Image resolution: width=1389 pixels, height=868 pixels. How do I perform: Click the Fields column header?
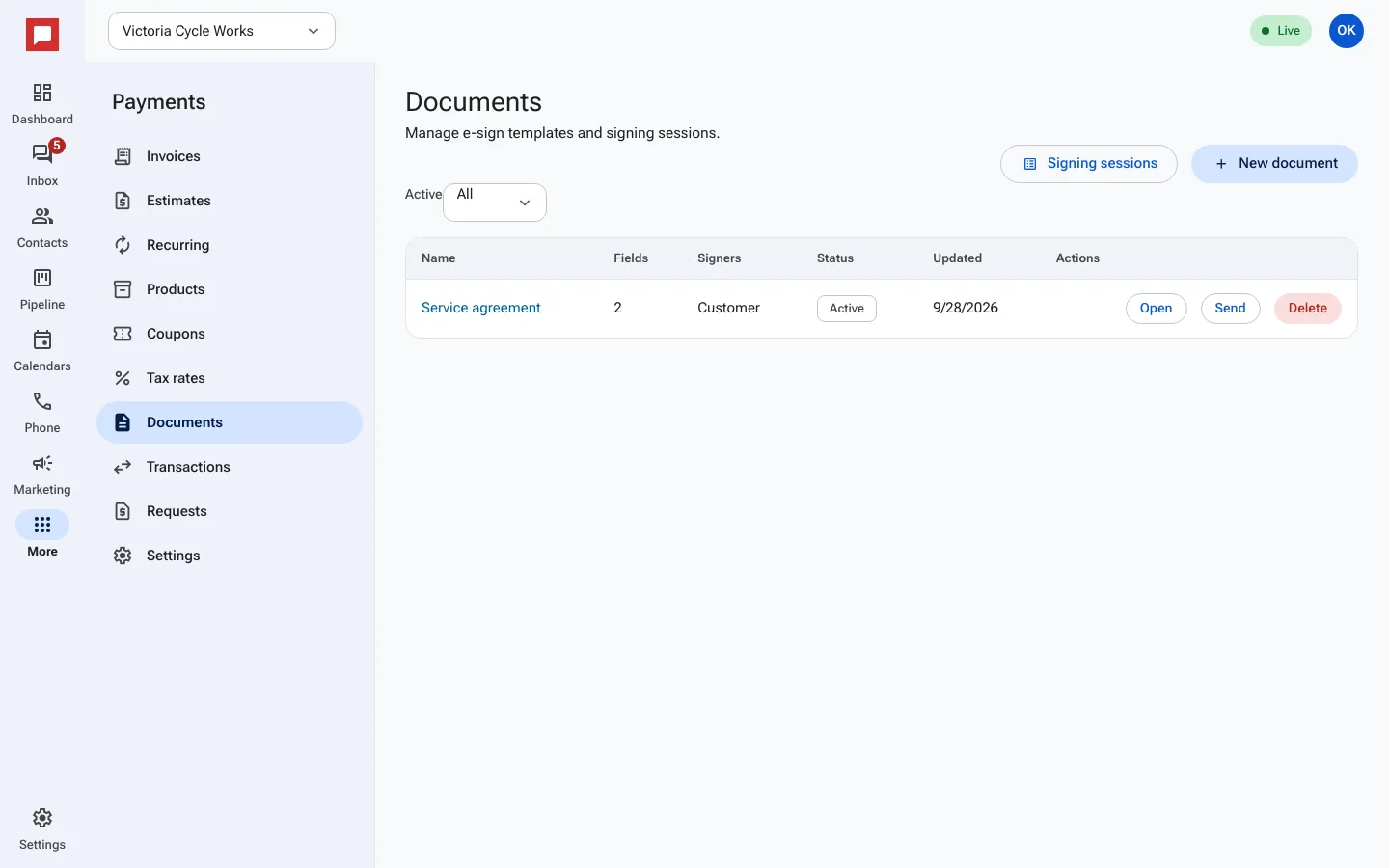tap(631, 258)
